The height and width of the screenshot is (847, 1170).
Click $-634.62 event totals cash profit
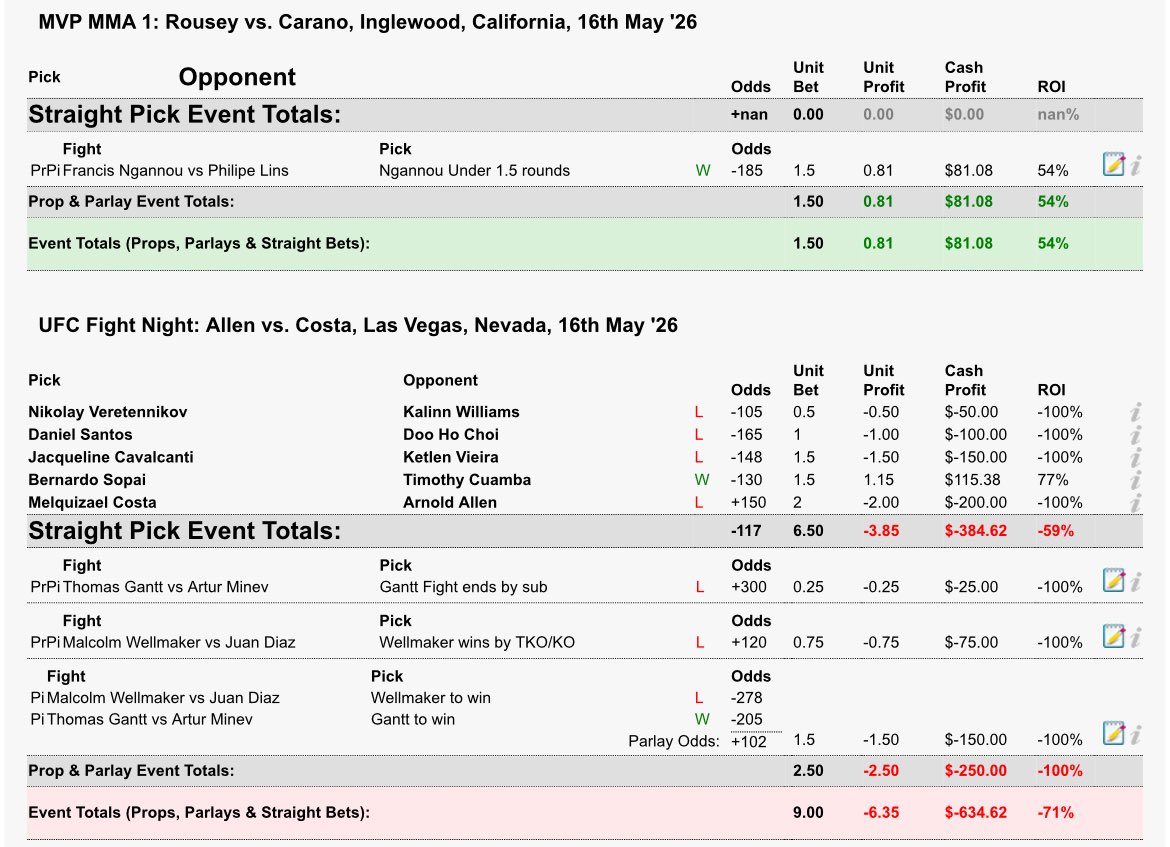coord(975,812)
